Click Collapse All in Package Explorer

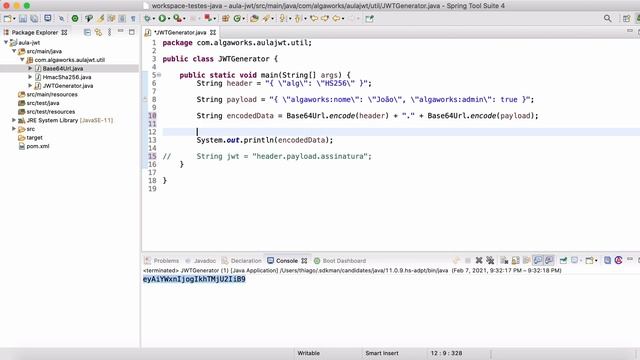[x=87, y=32]
